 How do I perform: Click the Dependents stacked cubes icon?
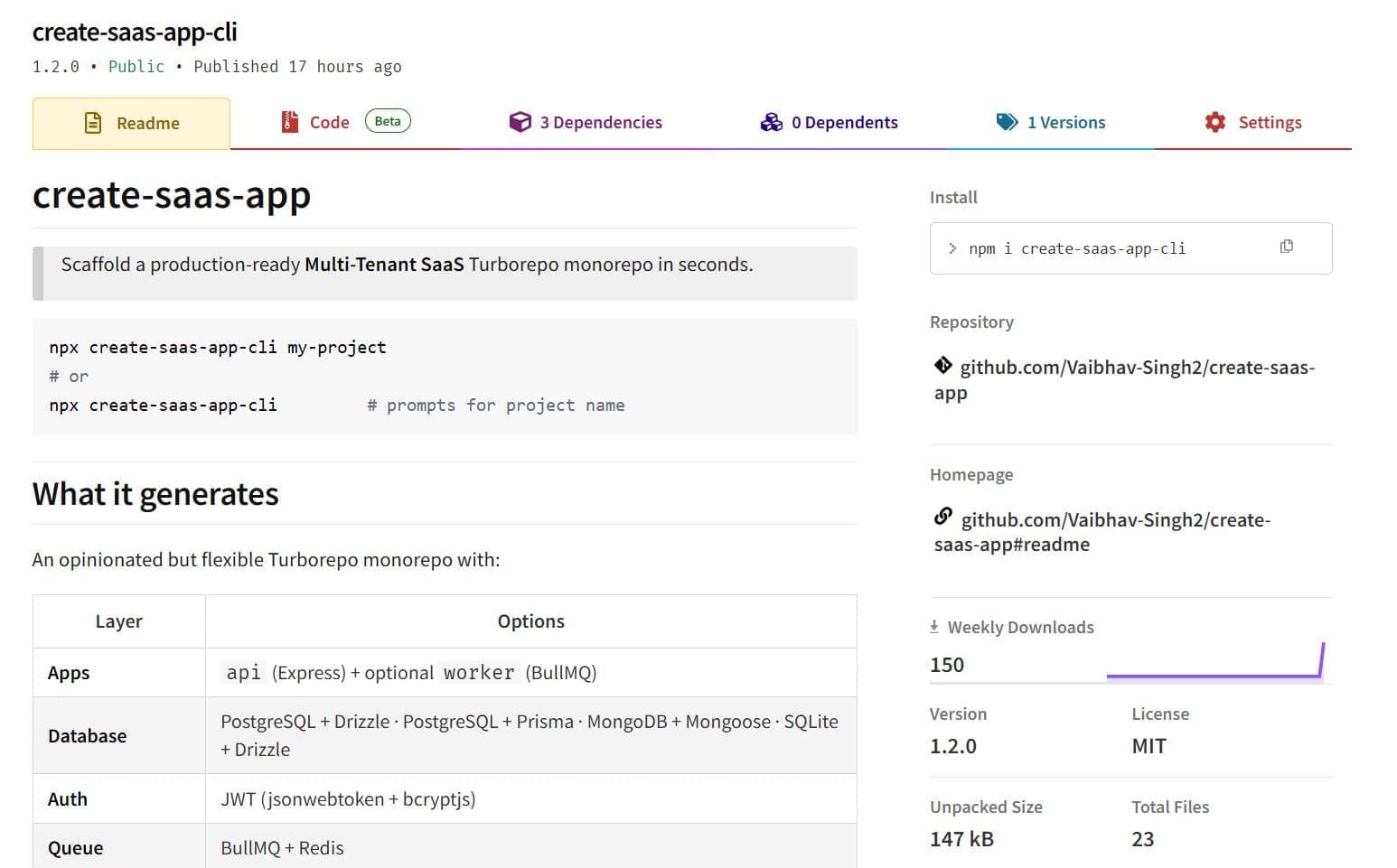point(771,122)
